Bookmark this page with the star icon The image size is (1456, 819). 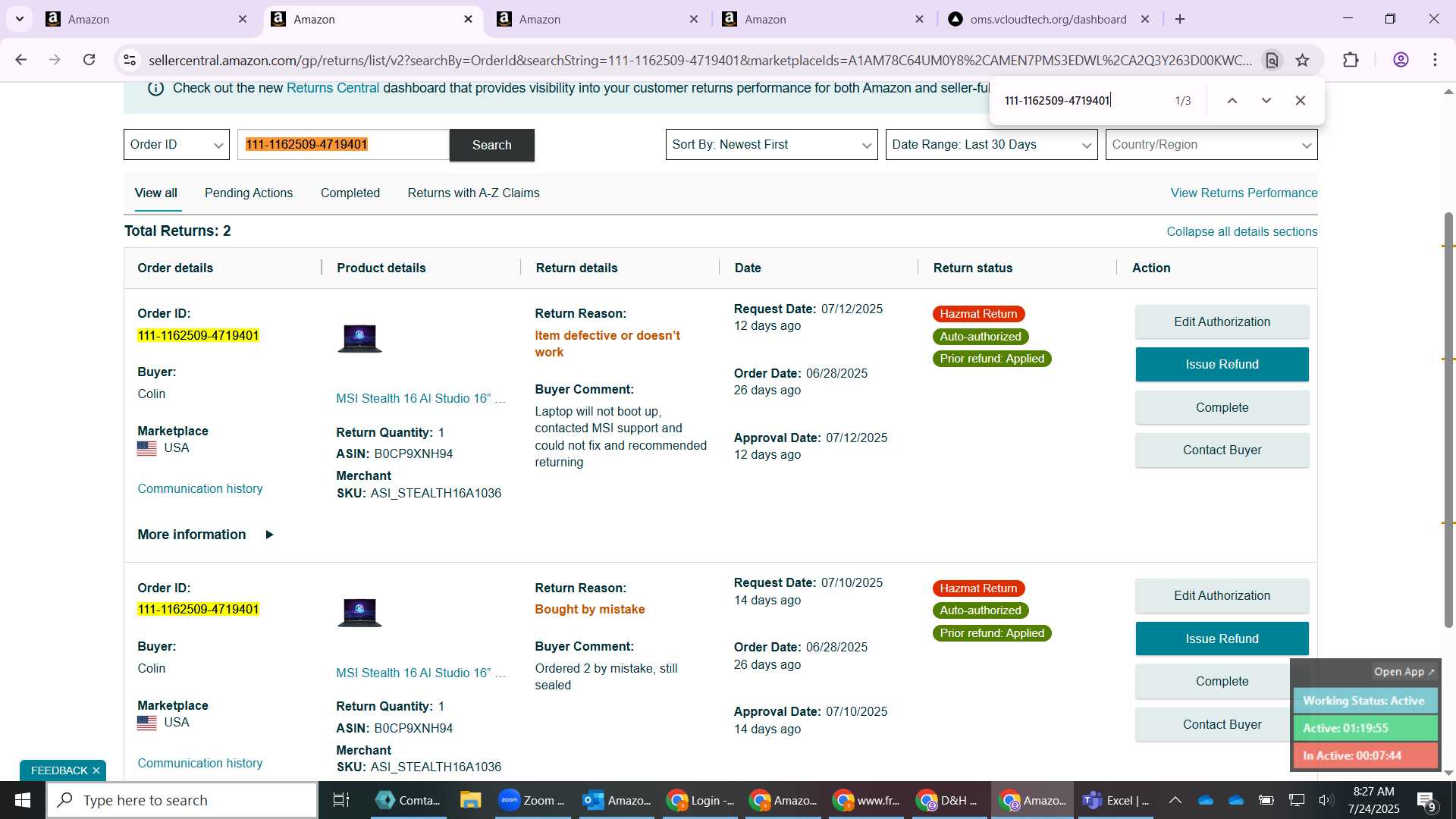(x=1302, y=60)
